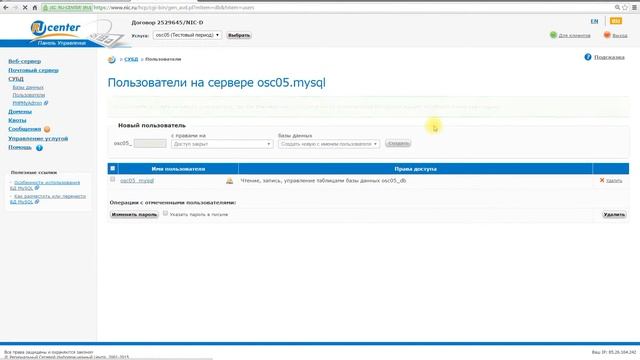Image resolution: width=640 pixels, height=360 pixels.
Task: Open Управление услугой in the sidebar
Action: click(x=38, y=139)
